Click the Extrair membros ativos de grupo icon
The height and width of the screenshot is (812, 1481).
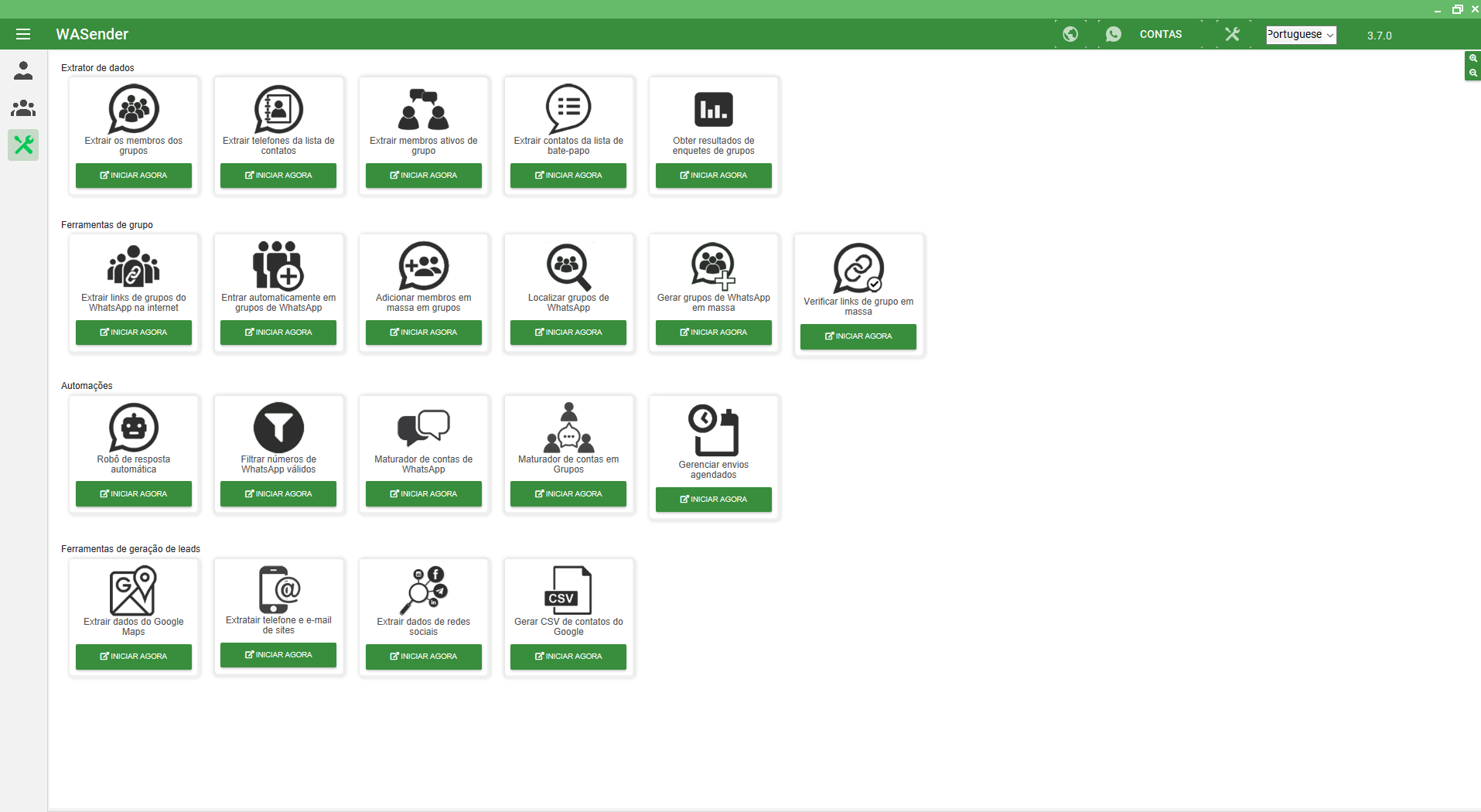coord(423,109)
